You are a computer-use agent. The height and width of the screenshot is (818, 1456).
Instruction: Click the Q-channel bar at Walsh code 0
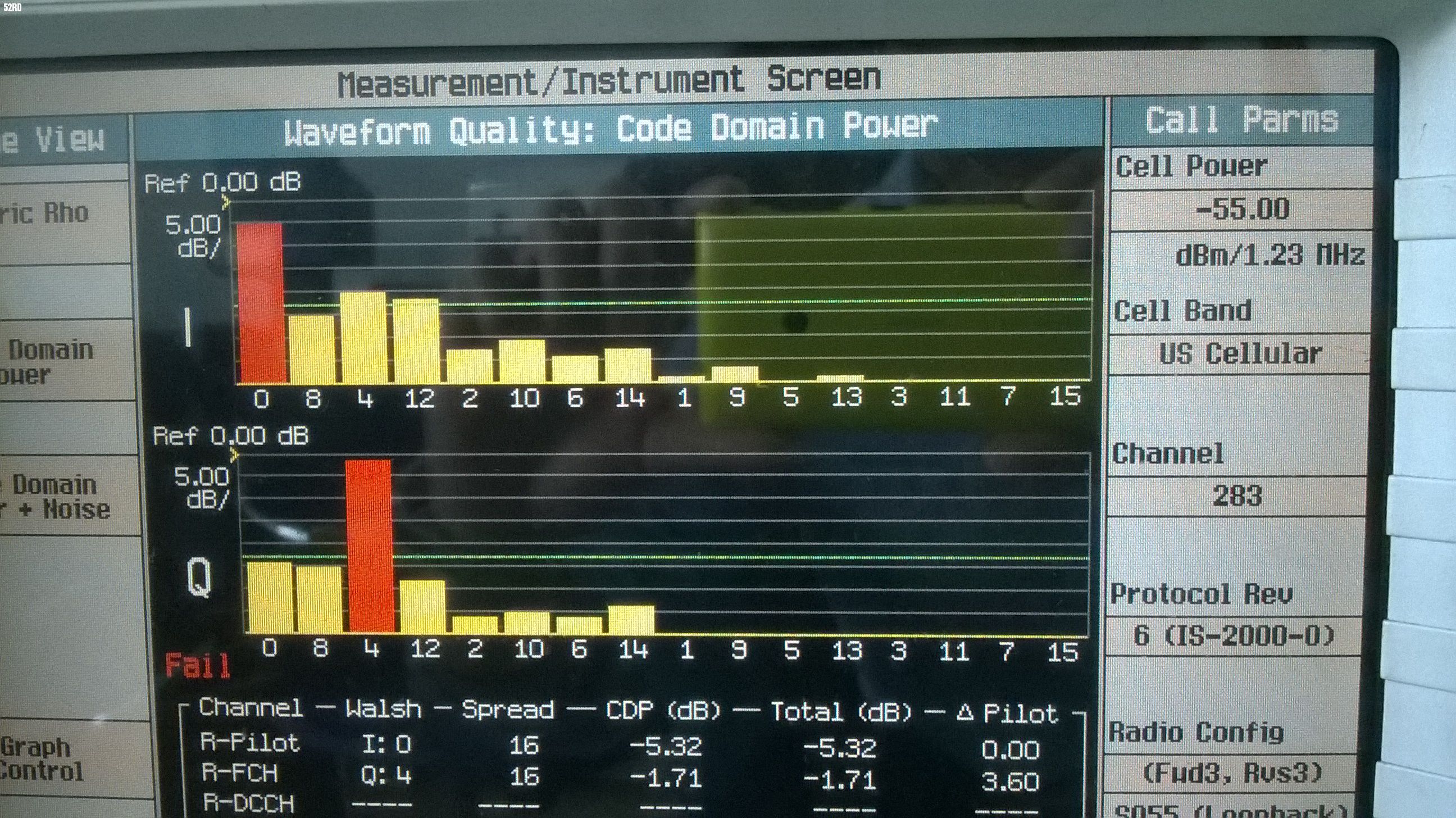point(270,597)
